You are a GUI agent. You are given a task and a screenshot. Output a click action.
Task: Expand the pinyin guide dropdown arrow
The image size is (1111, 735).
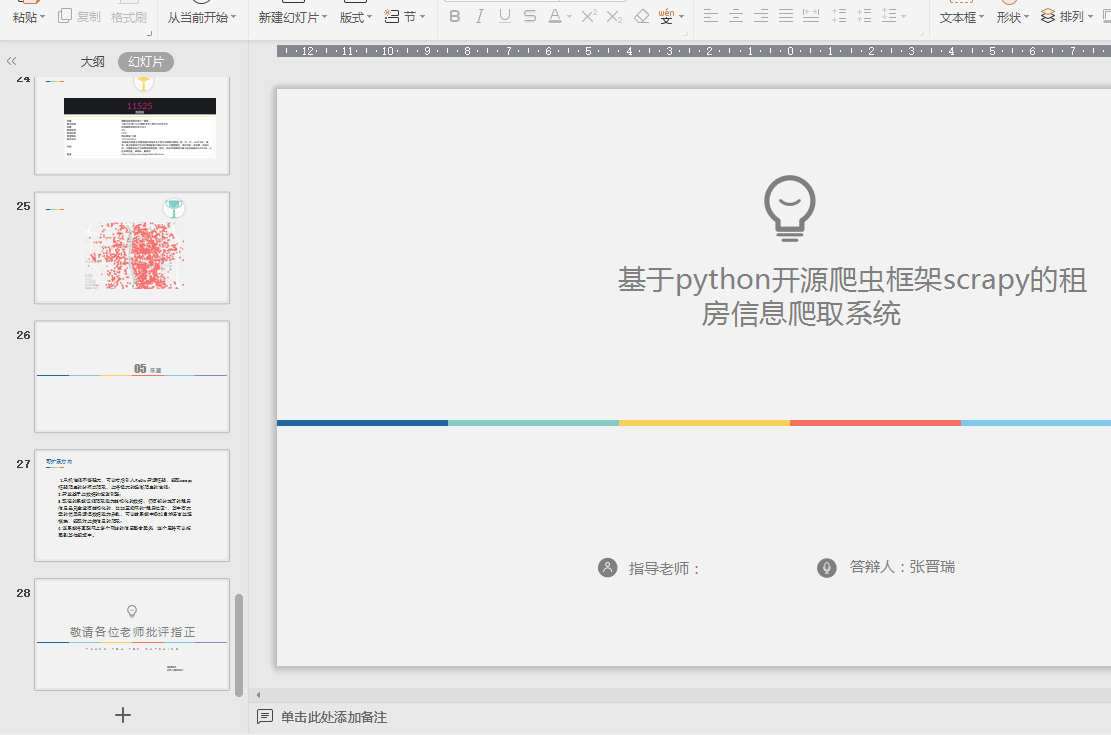[x=682, y=17]
